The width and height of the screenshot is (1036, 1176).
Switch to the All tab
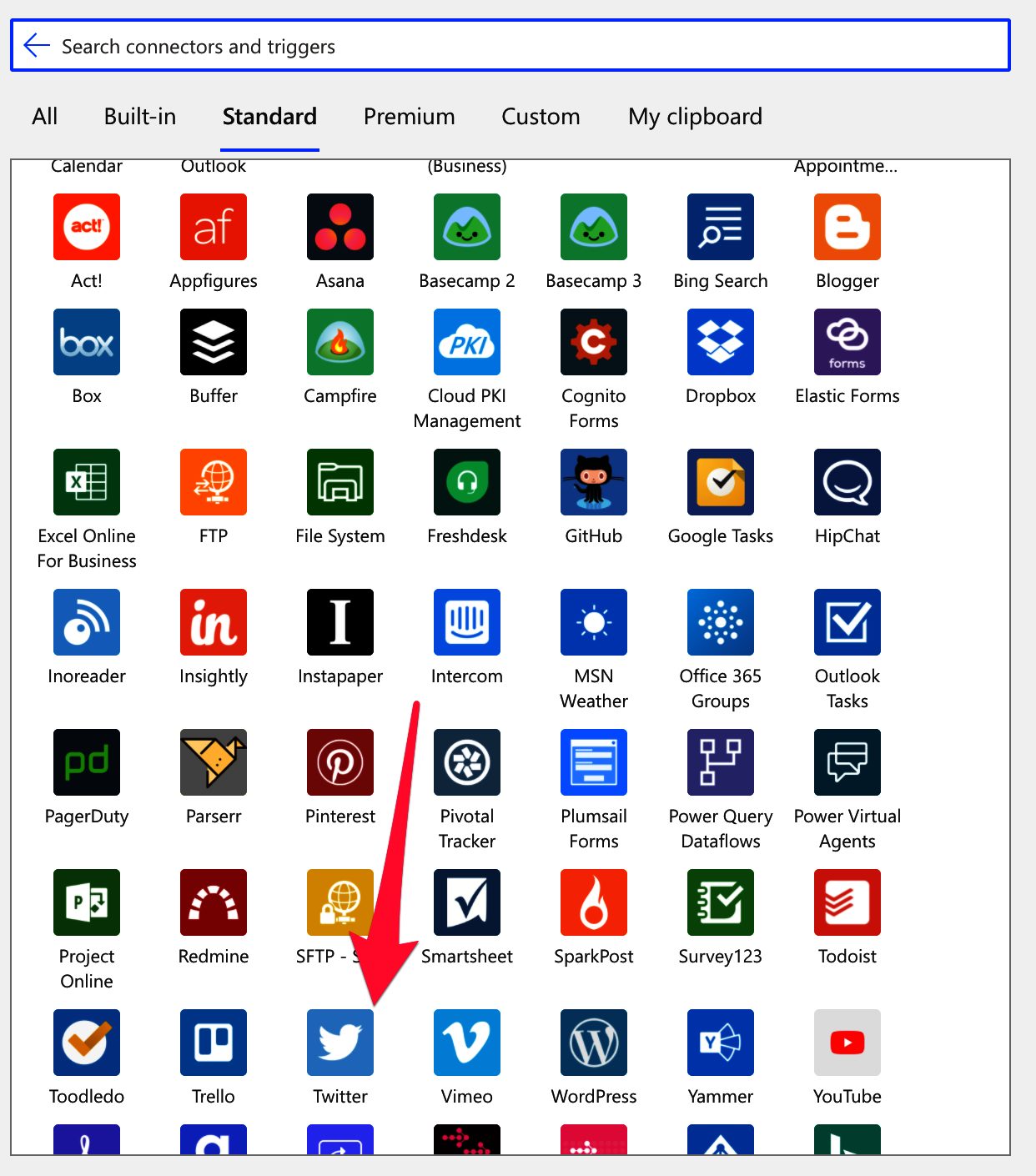(45, 116)
